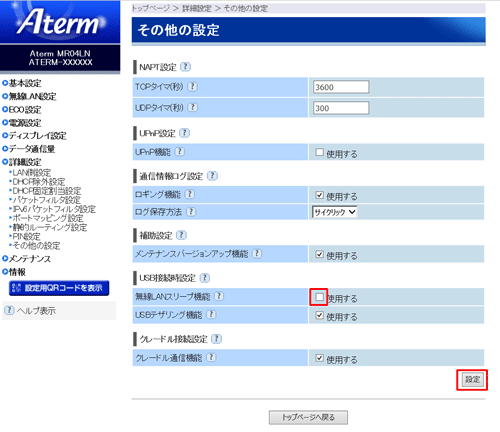
Task: Open LAN側設定 submenu item
Action: pos(31,172)
